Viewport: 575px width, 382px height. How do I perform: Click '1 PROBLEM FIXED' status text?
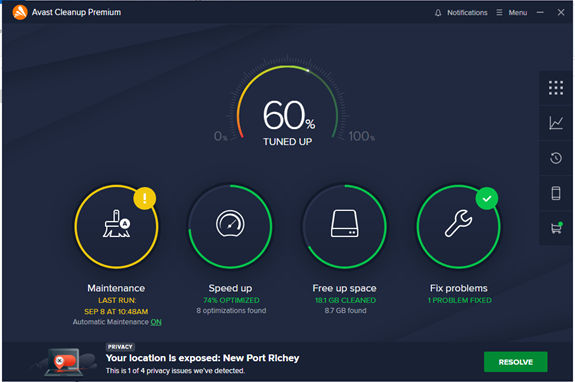pyautogui.click(x=460, y=300)
